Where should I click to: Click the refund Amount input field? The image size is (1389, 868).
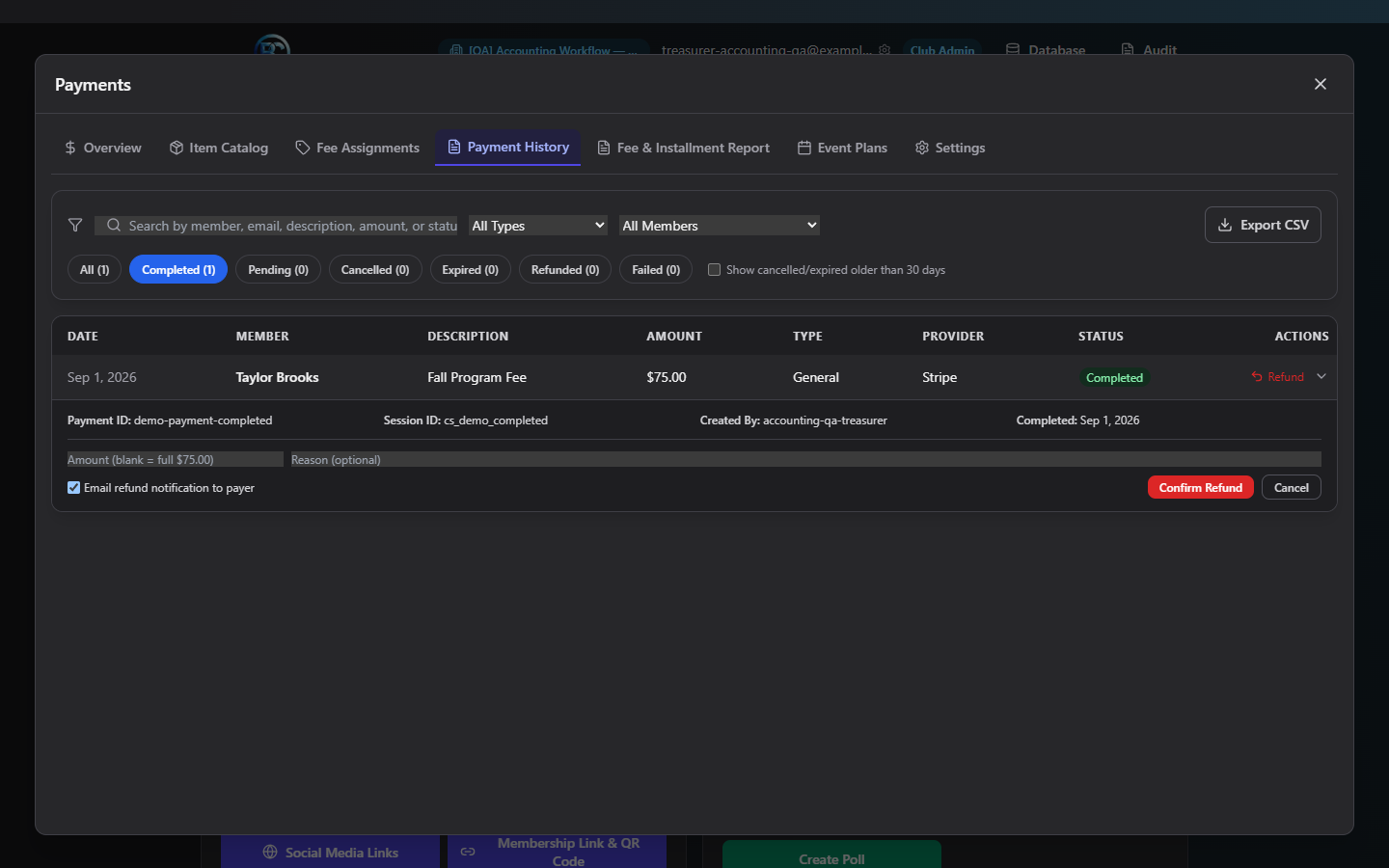pyautogui.click(x=176, y=460)
